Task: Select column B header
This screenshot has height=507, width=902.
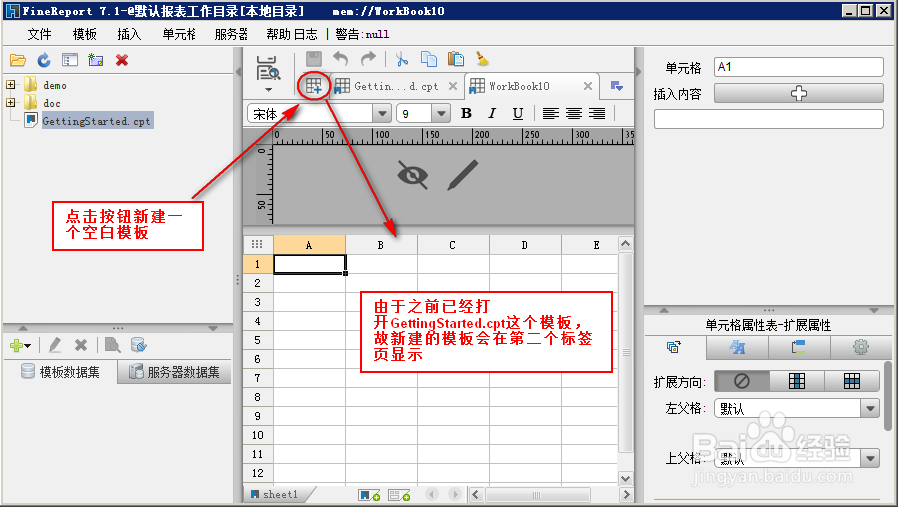Action: click(381, 245)
